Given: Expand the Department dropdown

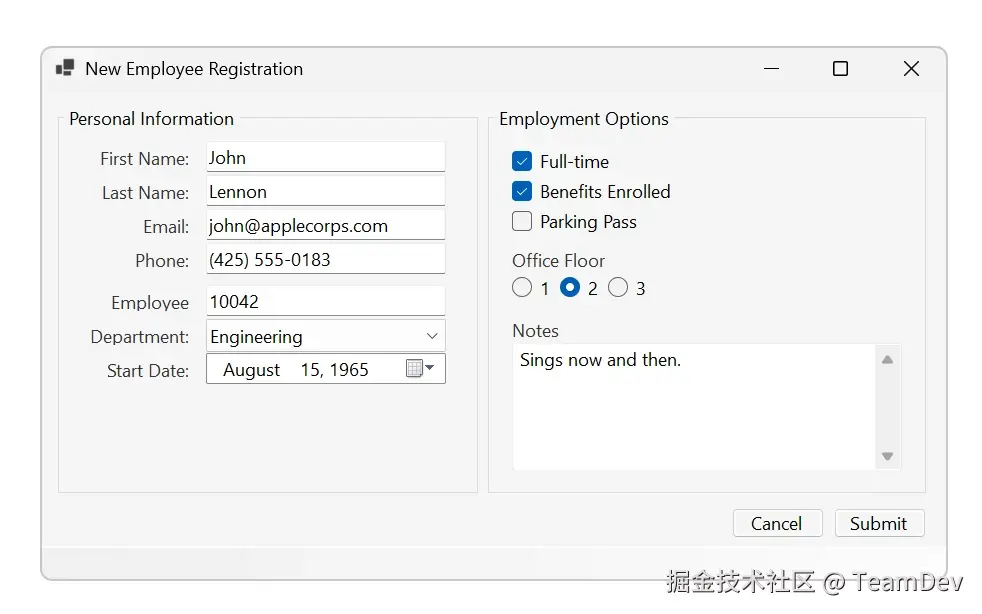Looking at the screenshot, I should tap(432, 336).
